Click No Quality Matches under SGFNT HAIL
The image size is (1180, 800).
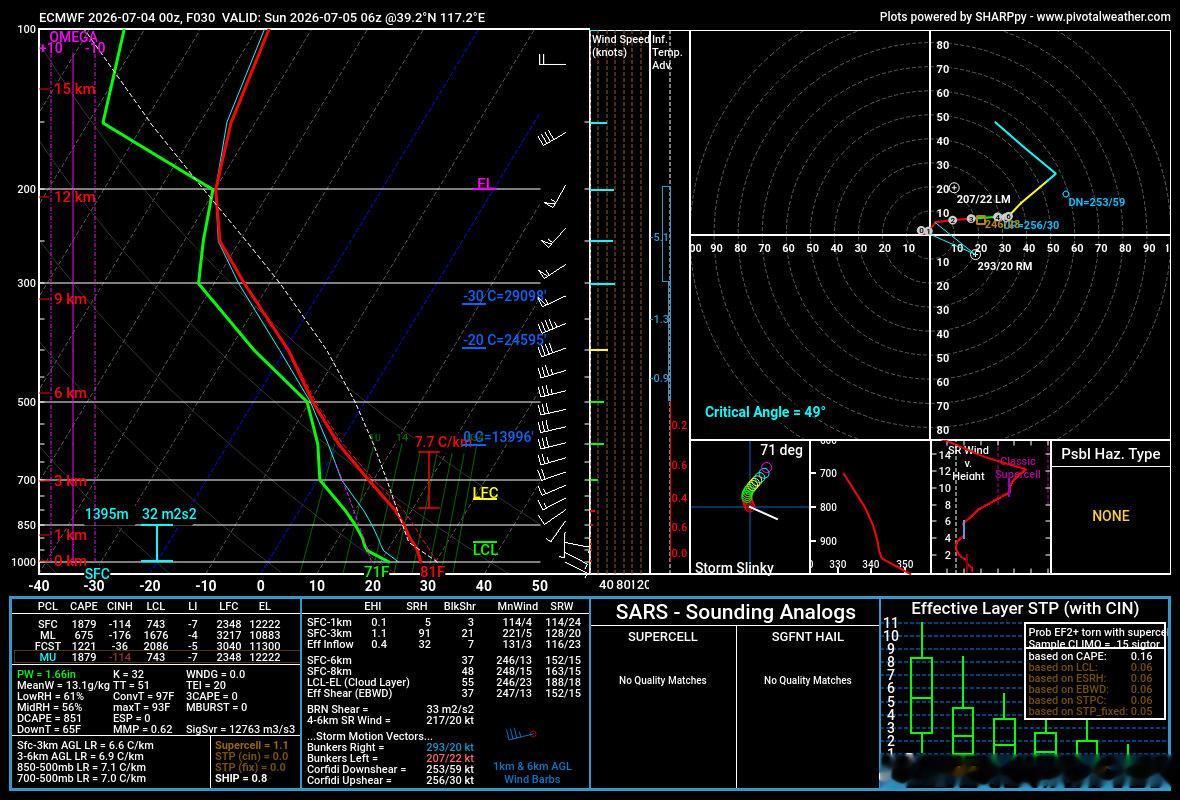point(807,680)
